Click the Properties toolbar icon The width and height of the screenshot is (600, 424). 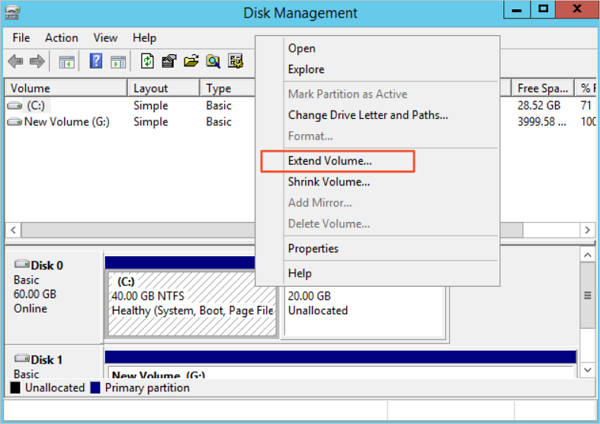(169, 61)
